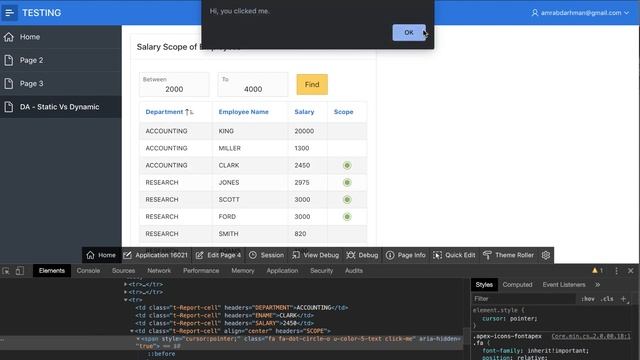Collapse the selected span node triangle
The height and width of the screenshot is (360, 640).
point(138,339)
